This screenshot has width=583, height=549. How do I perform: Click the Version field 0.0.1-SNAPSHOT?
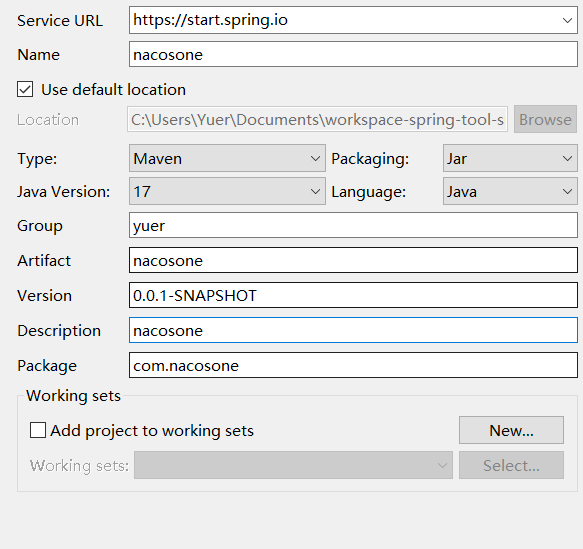point(353,295)
